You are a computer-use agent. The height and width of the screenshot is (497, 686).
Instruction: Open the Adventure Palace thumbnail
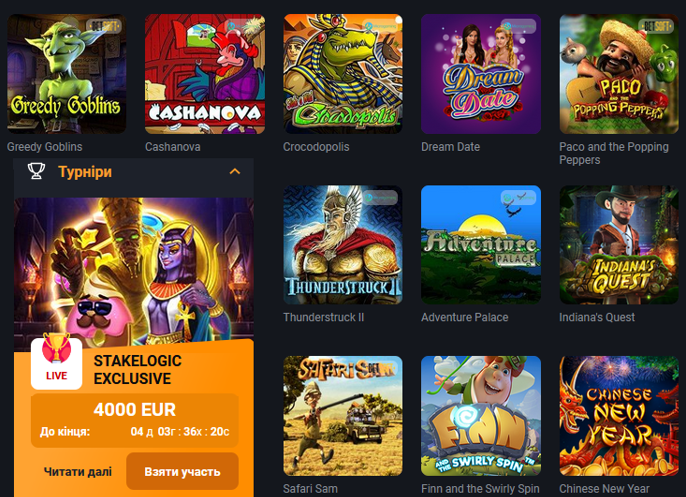(x=481, y=245)
